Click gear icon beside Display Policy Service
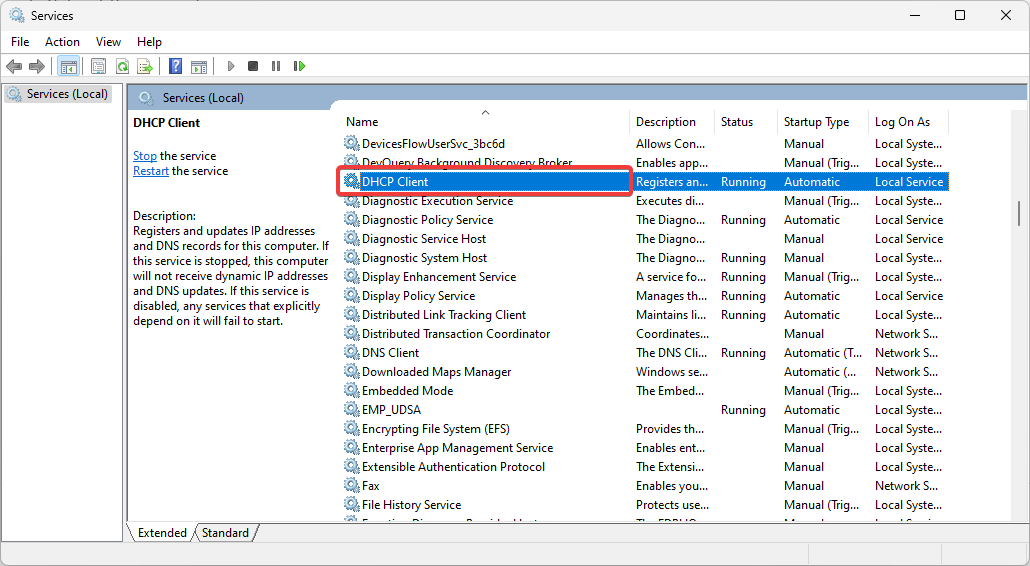 [352, 295]
